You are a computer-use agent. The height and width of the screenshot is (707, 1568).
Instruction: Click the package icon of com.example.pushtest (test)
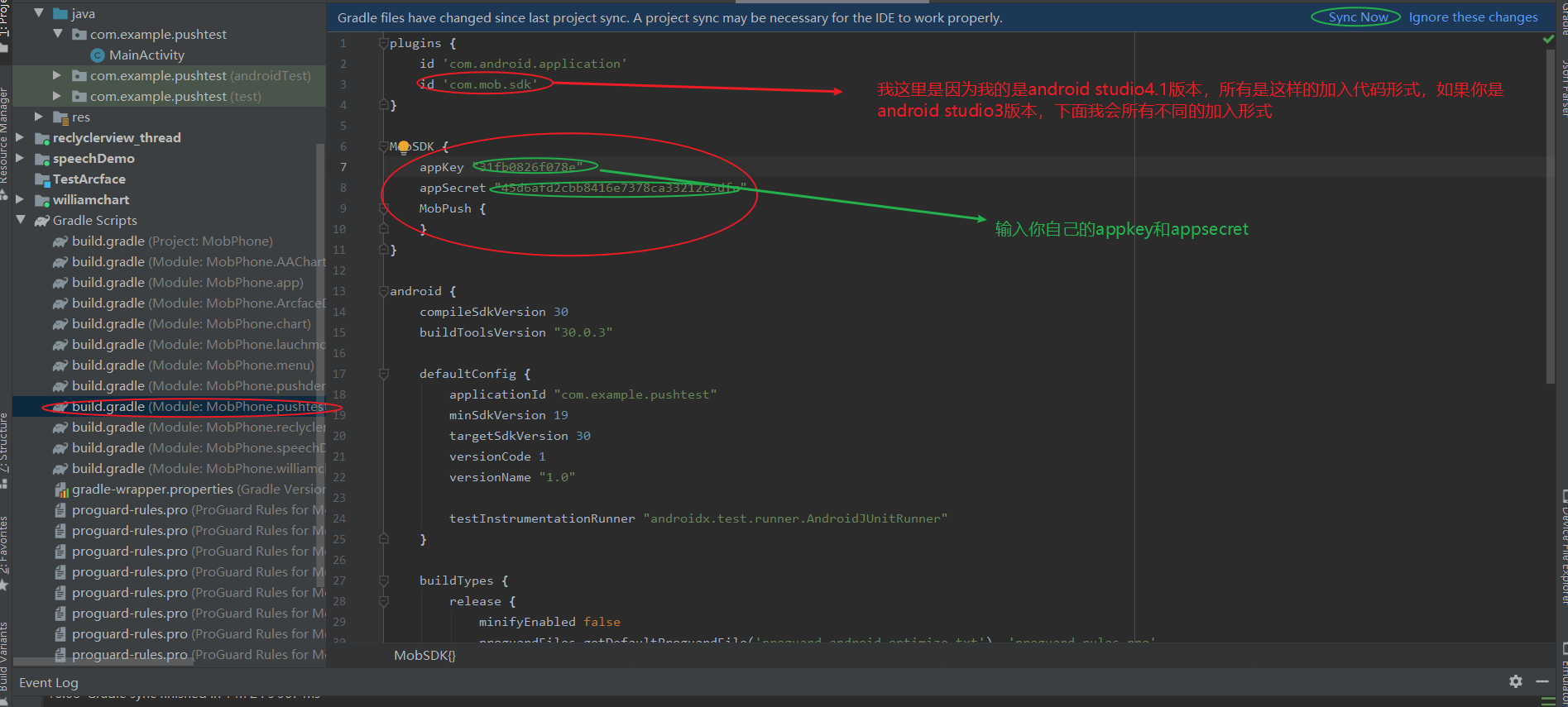[x=79, y=97]
